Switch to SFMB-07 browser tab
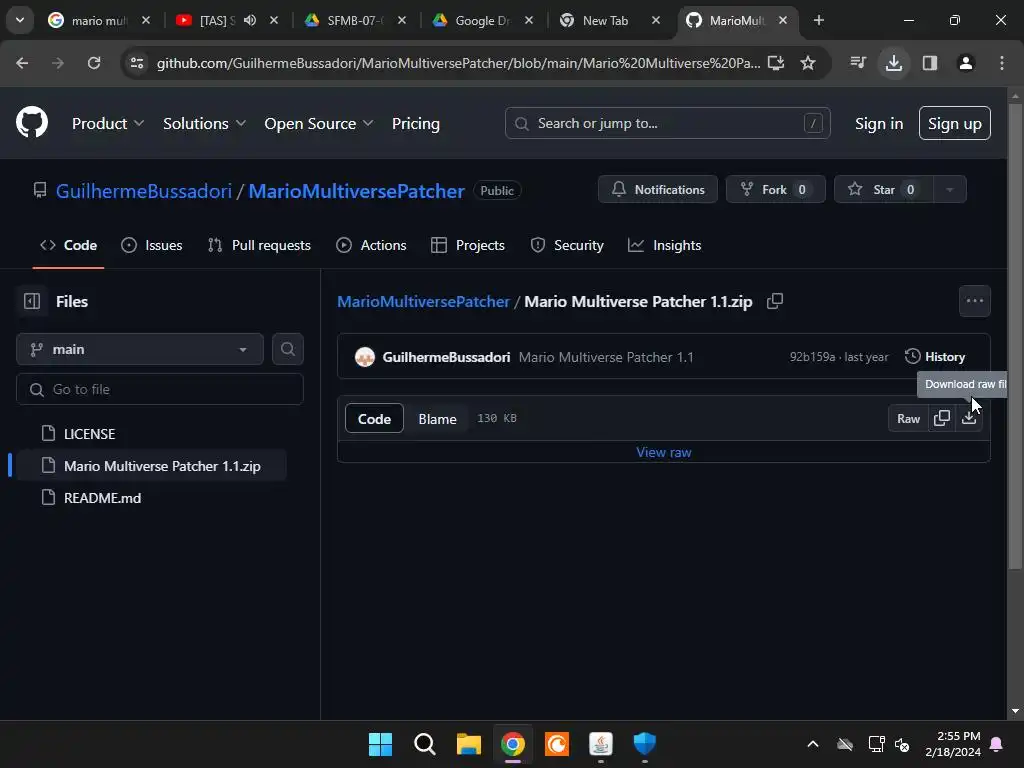The height and width of the screenshot is (768, 1024). tap(356, 20)
